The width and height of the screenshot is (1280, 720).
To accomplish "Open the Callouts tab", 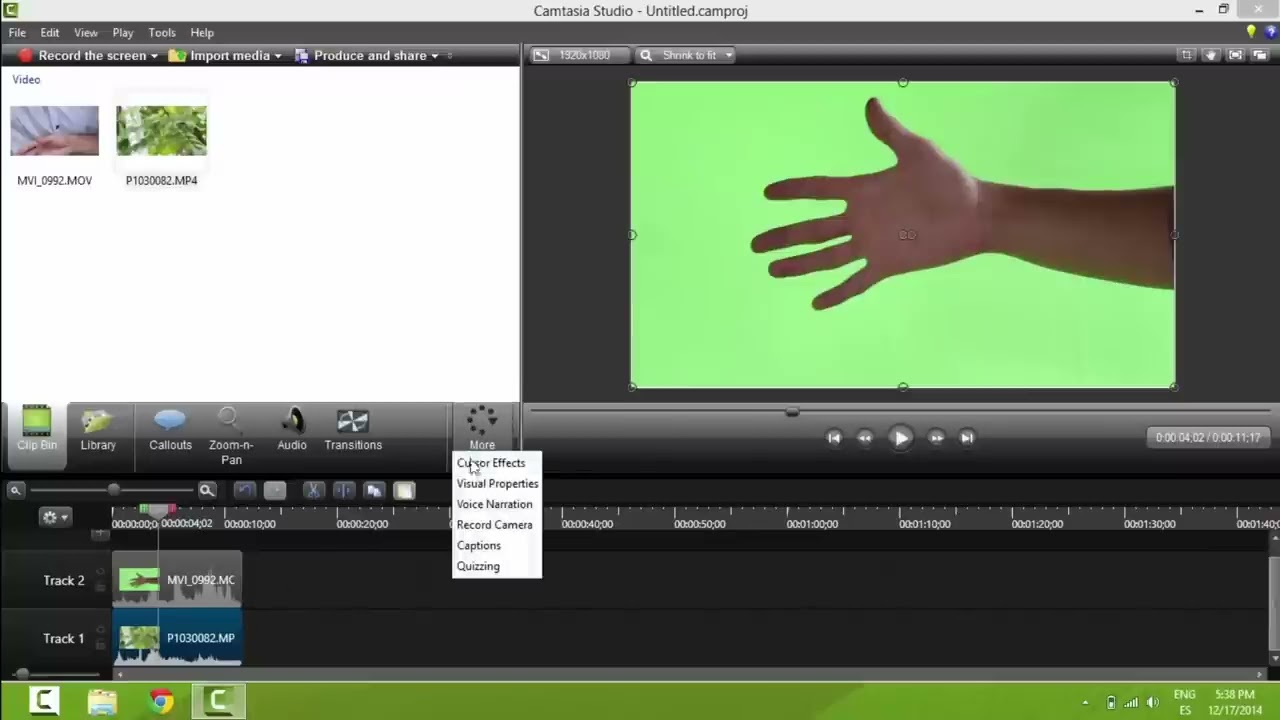I will [170, 429].
